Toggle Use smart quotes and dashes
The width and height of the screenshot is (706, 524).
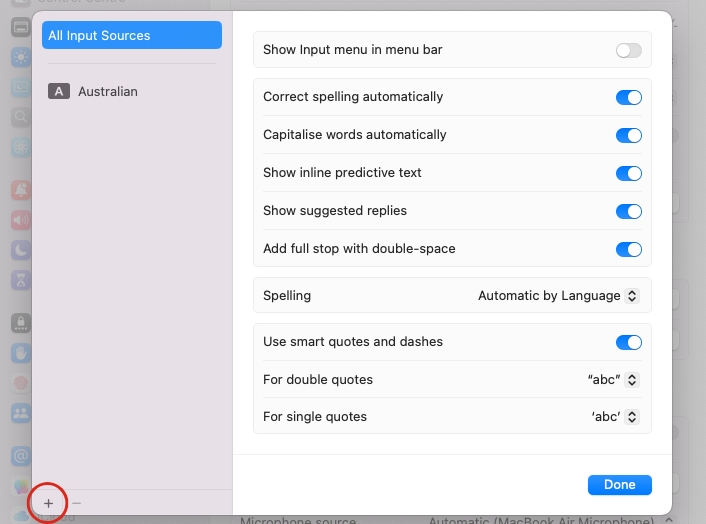628,343
